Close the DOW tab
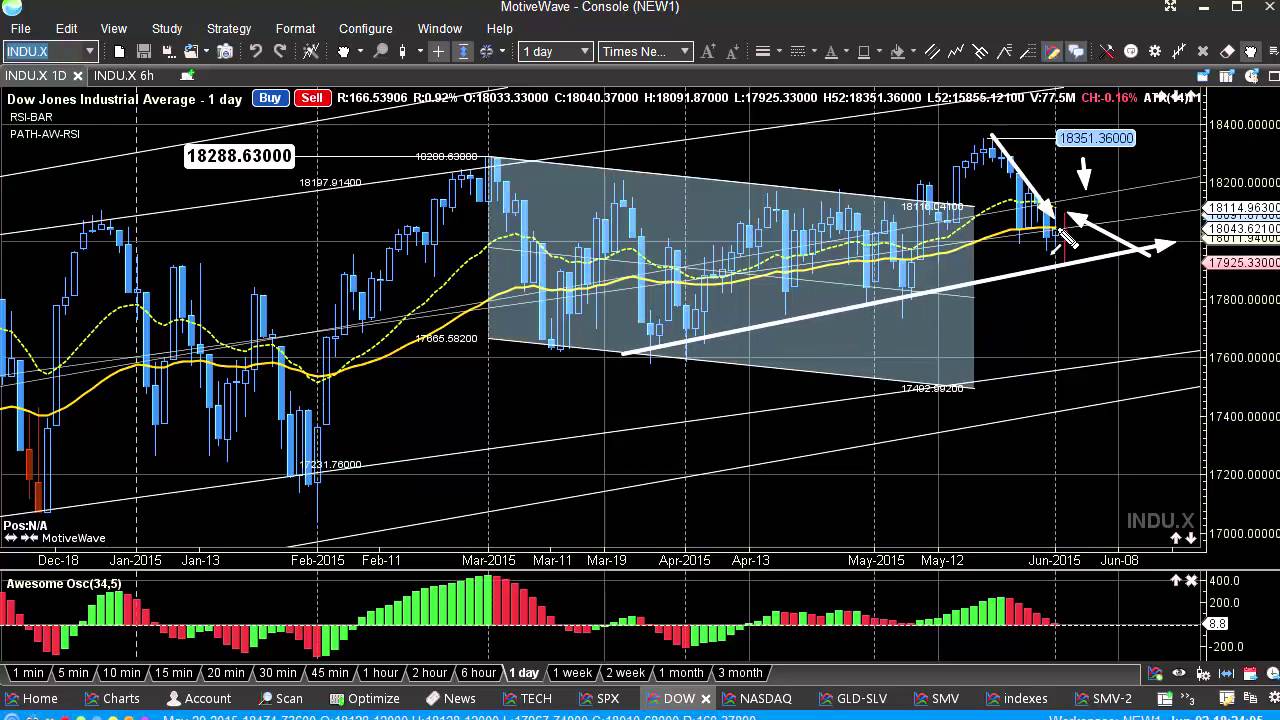 click(704, 699)
